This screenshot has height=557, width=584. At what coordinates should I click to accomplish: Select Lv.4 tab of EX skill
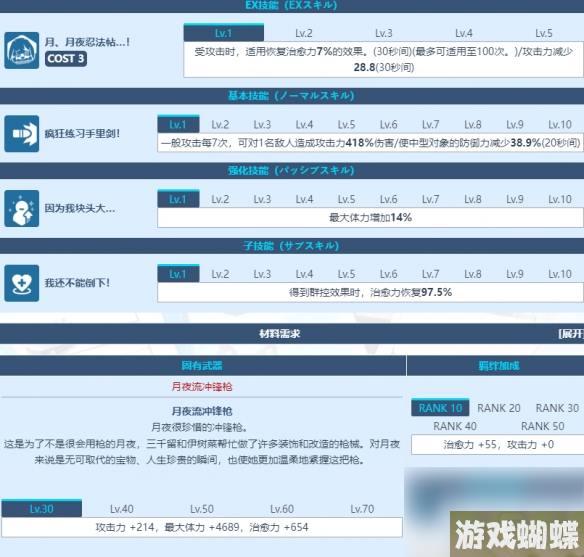tap(464, 33)
